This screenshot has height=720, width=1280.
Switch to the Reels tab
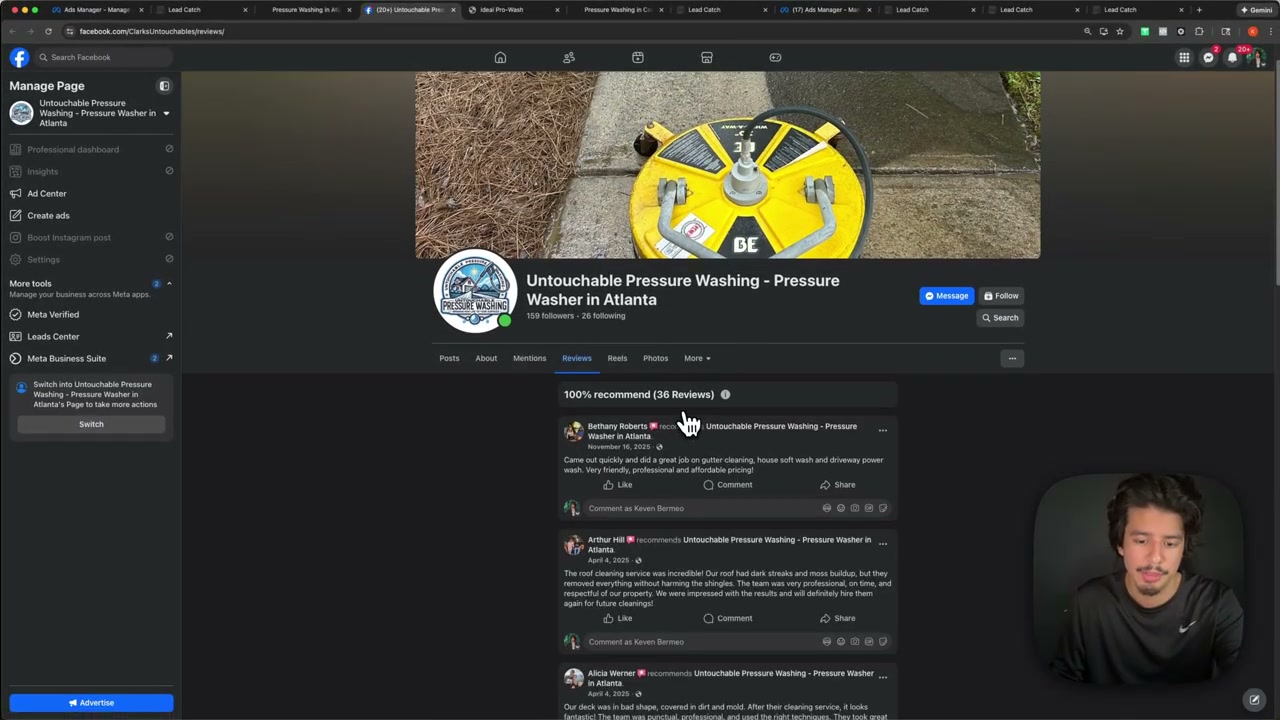(x=617, y=358)
